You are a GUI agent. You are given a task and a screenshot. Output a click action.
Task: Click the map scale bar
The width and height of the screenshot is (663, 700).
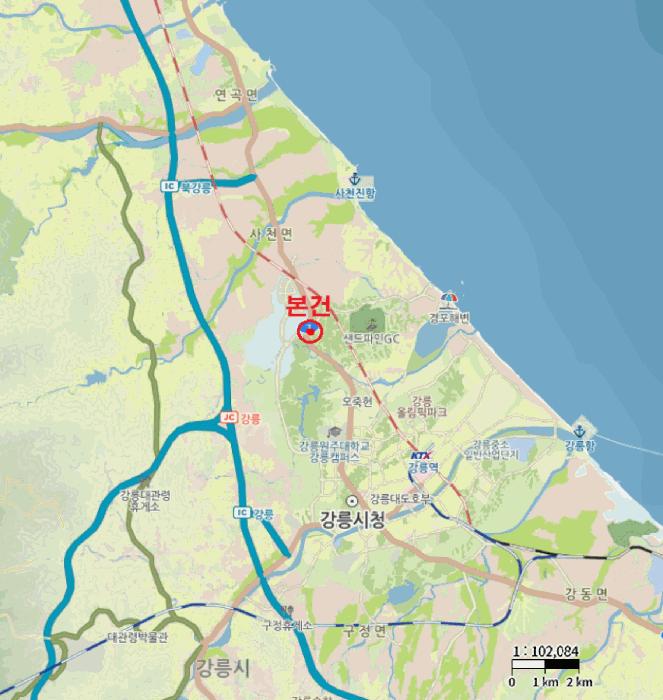pyautogui.click(x=546, y=665)
